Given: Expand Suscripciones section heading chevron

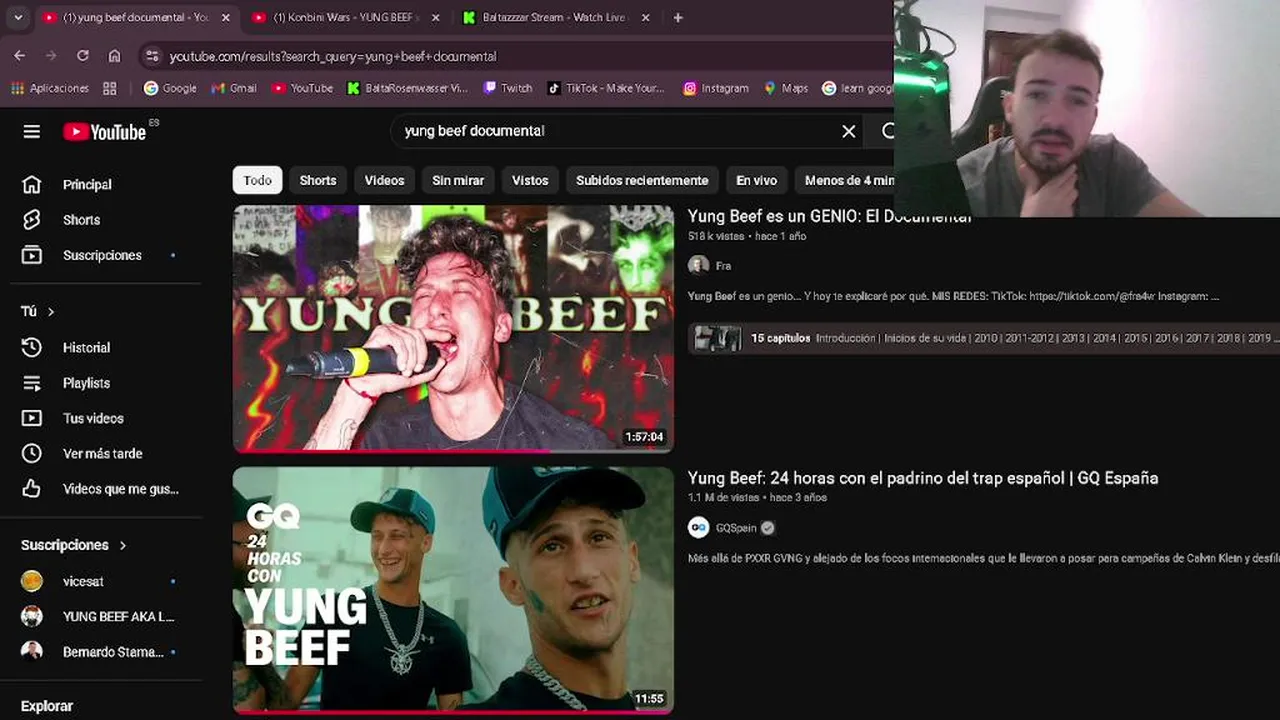Looking at the screenshot, I should (123, 545).
